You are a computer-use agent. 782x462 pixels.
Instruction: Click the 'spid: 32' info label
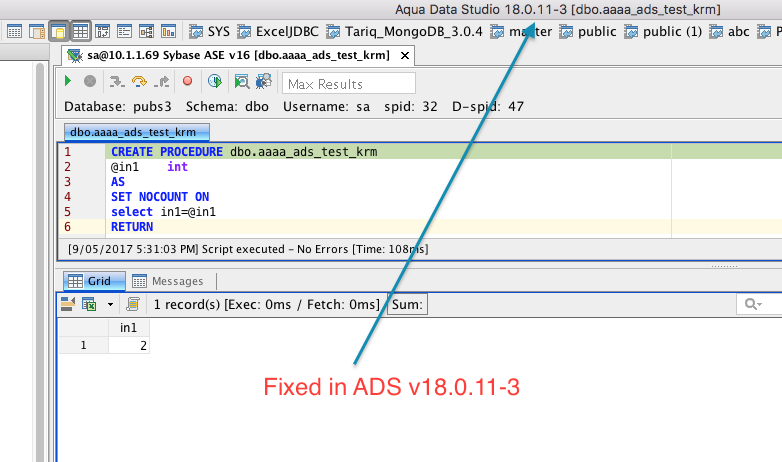click(410, 107)
